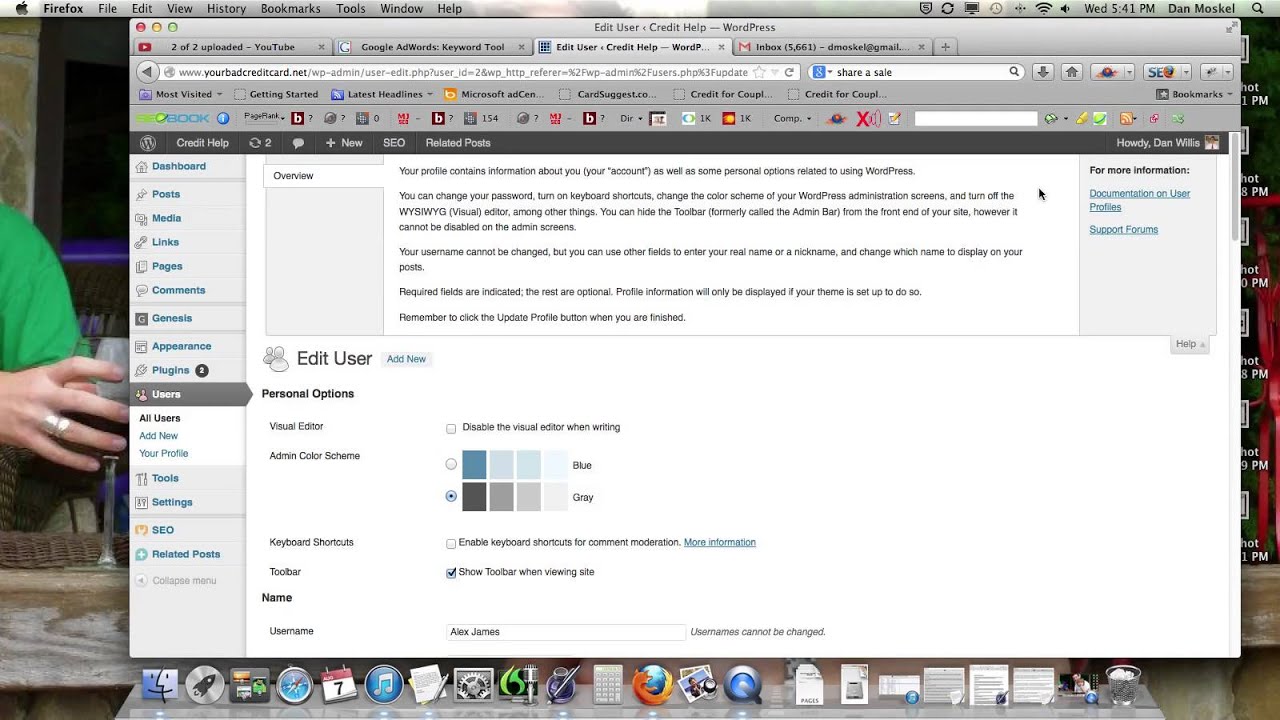
Task: Open iTunes from the Dock
Action: click(384, 686)
